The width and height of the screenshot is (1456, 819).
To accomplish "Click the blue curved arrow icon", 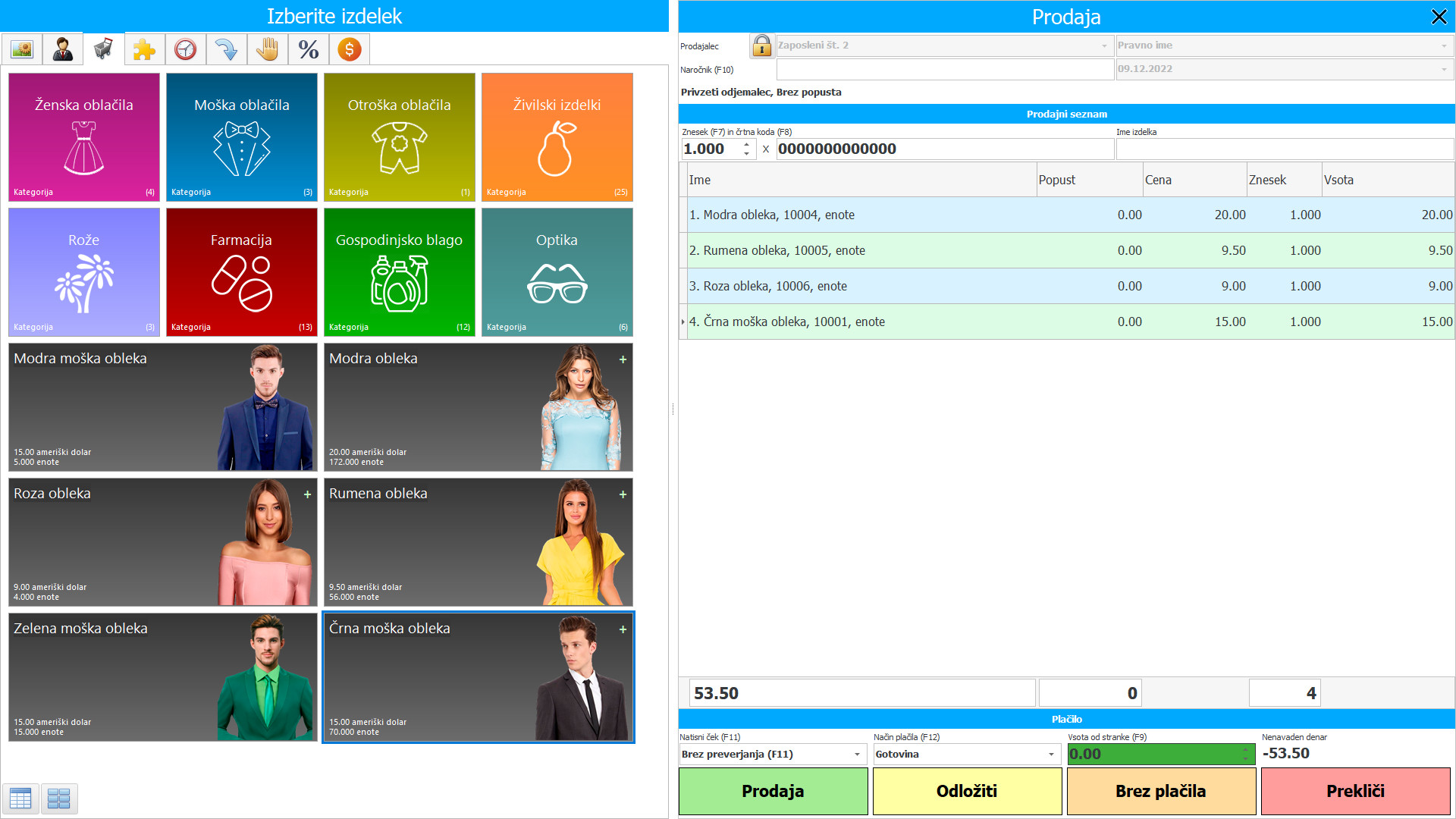I will point(226,50).
